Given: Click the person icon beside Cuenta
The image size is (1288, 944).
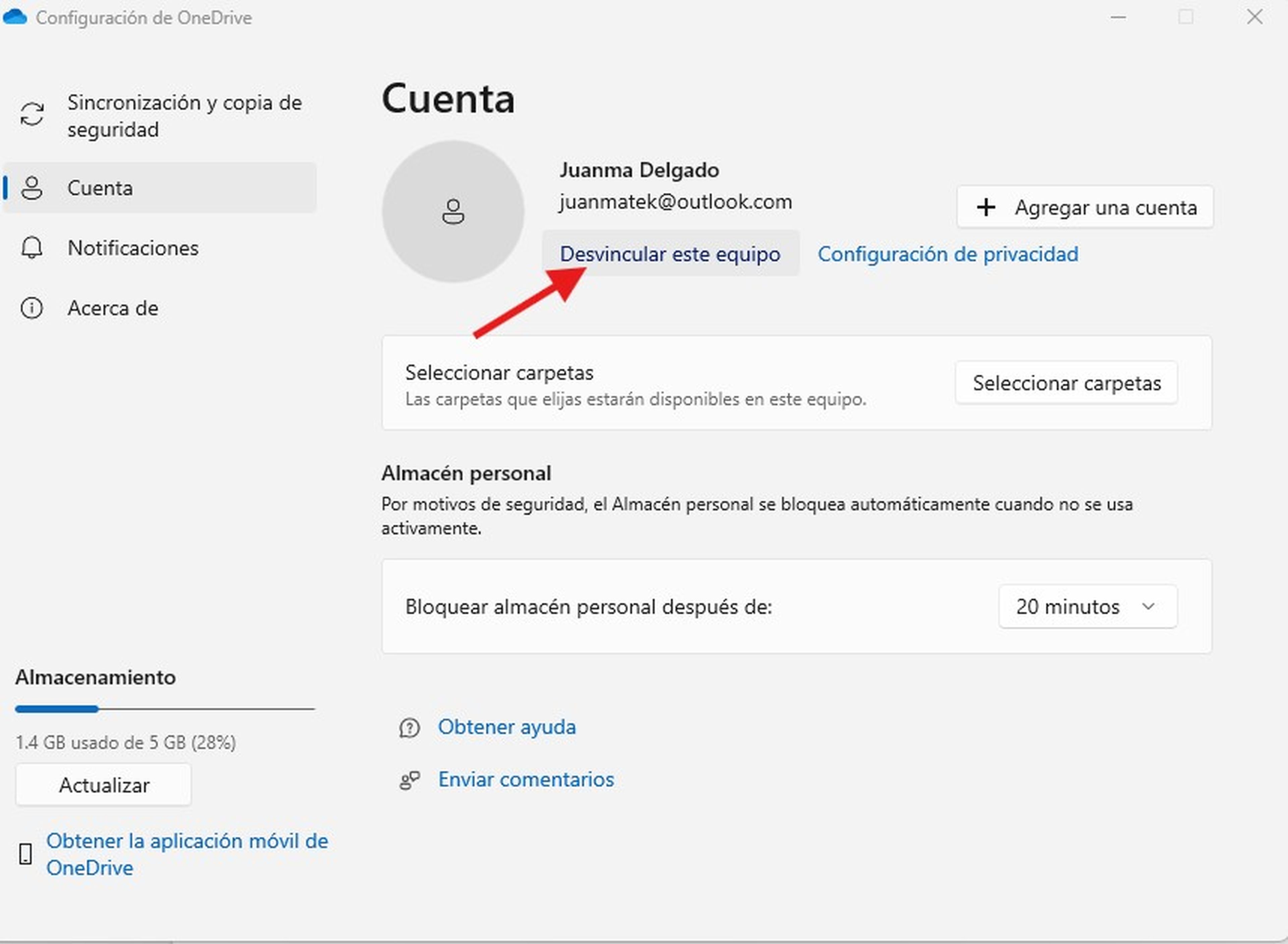Looking at the screenshot, I should coord(32,188).
